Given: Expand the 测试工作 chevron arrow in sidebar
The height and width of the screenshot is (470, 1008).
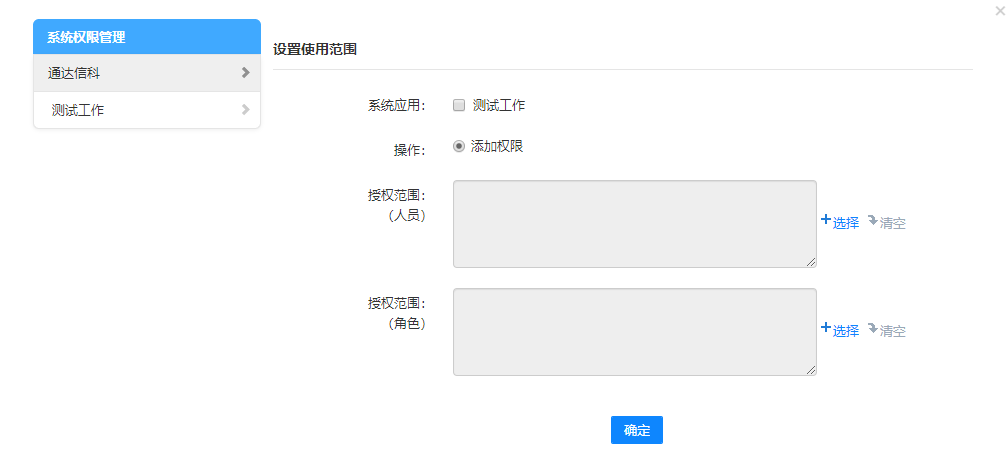Looking at the screenshot, I should point(245,110).
